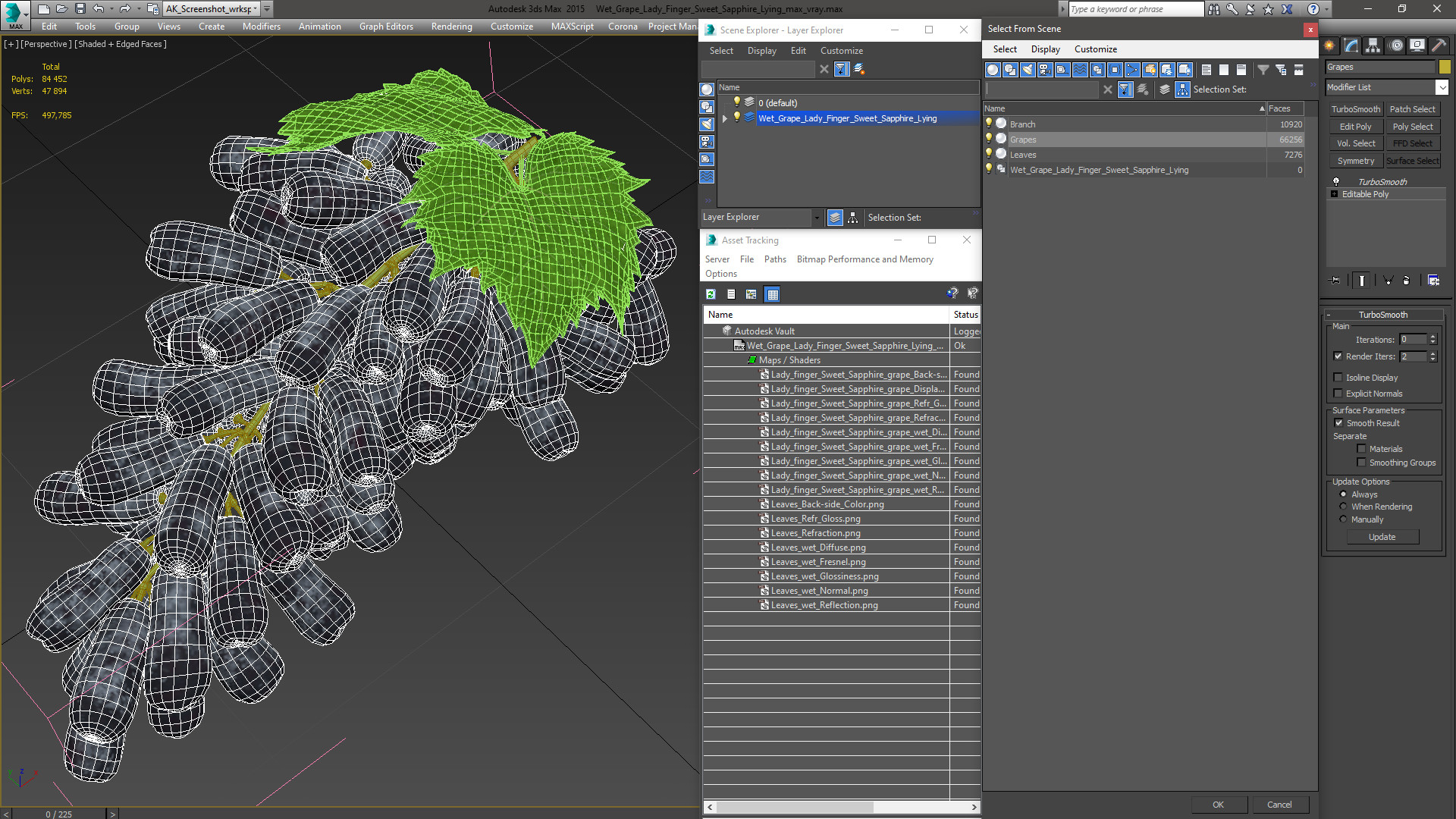
Task: Click the Edit Poly modifier button
Action: point(1355,127)
